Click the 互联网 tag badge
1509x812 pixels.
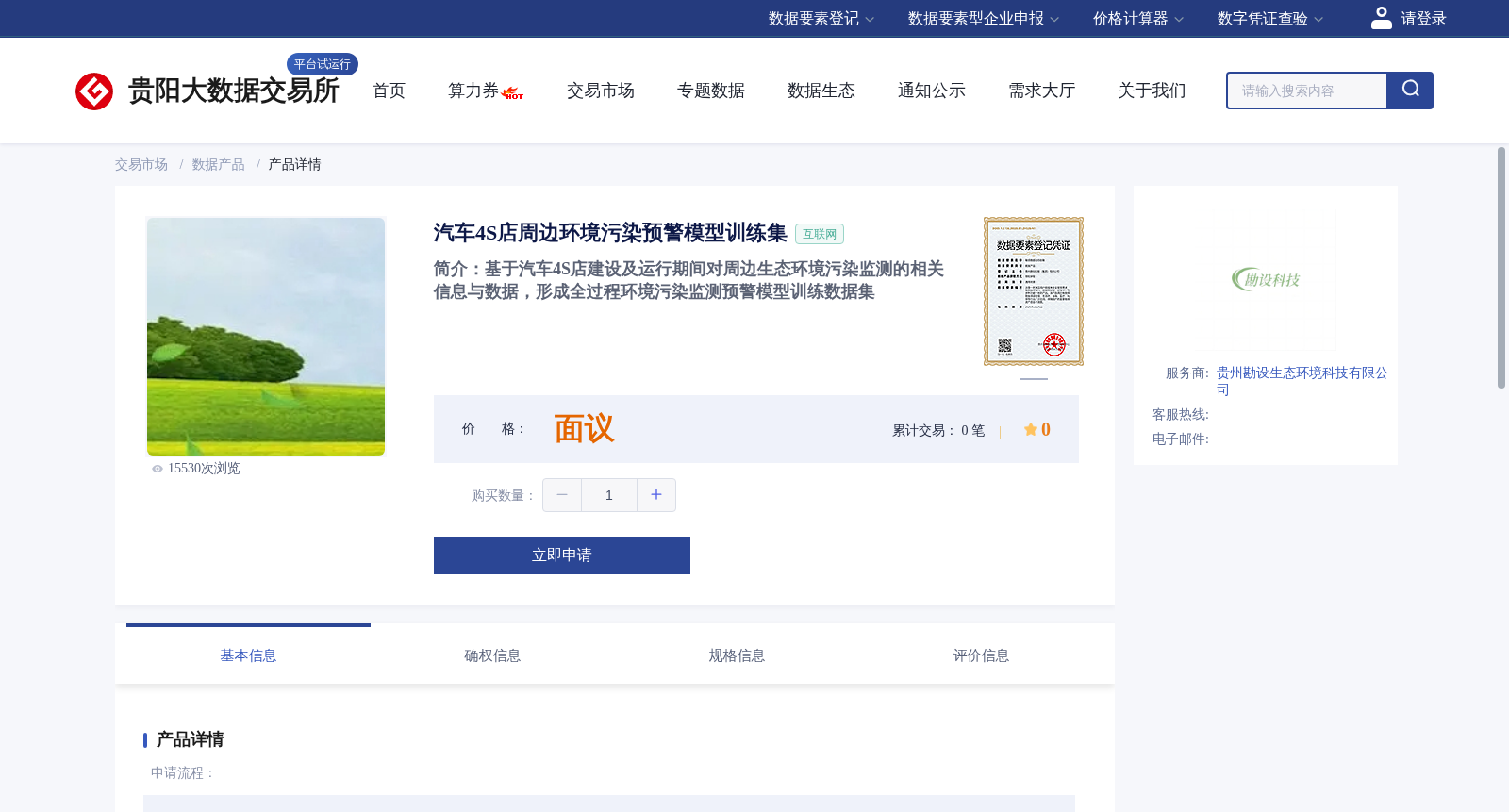click(820, 234)
